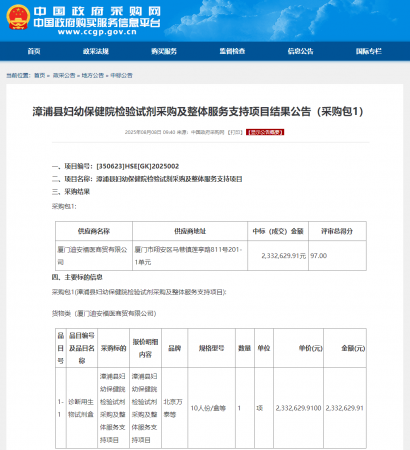Screen dimensions: 410x450
Task: Click the 品目编号及品目名称 column header
Action: point(82,348)
